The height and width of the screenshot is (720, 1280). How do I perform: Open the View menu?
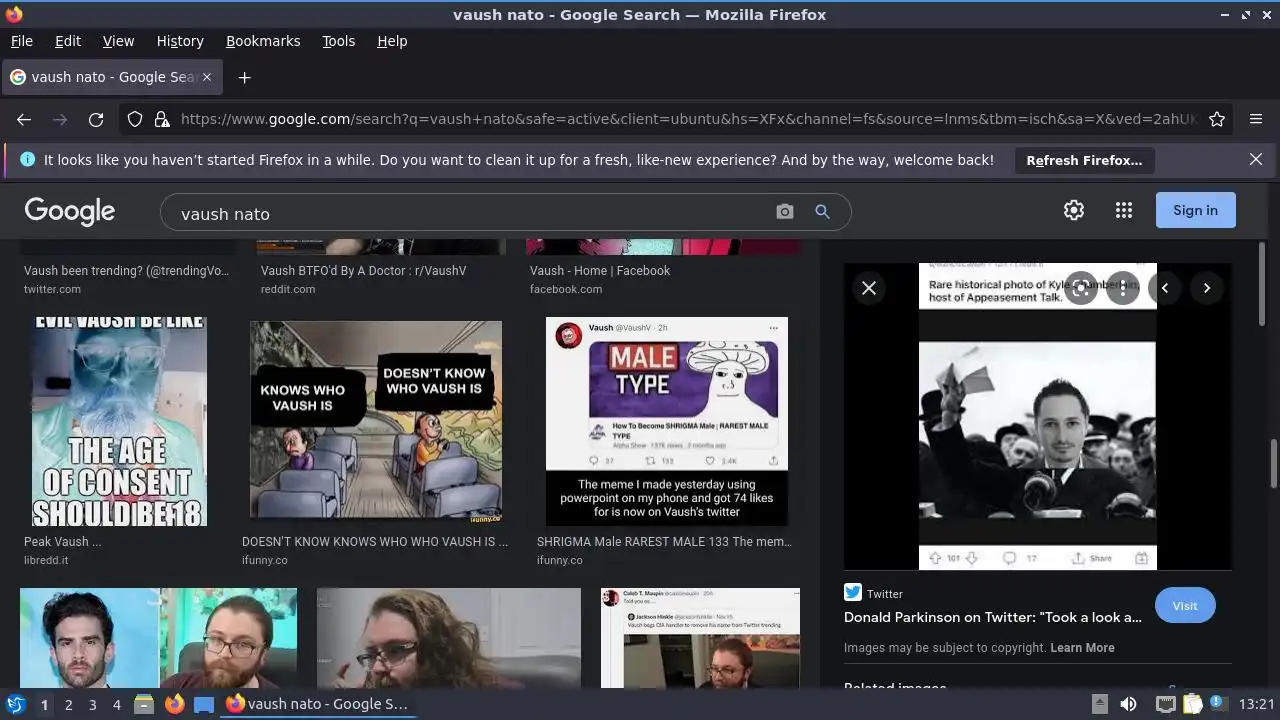[x=118, y=41]
